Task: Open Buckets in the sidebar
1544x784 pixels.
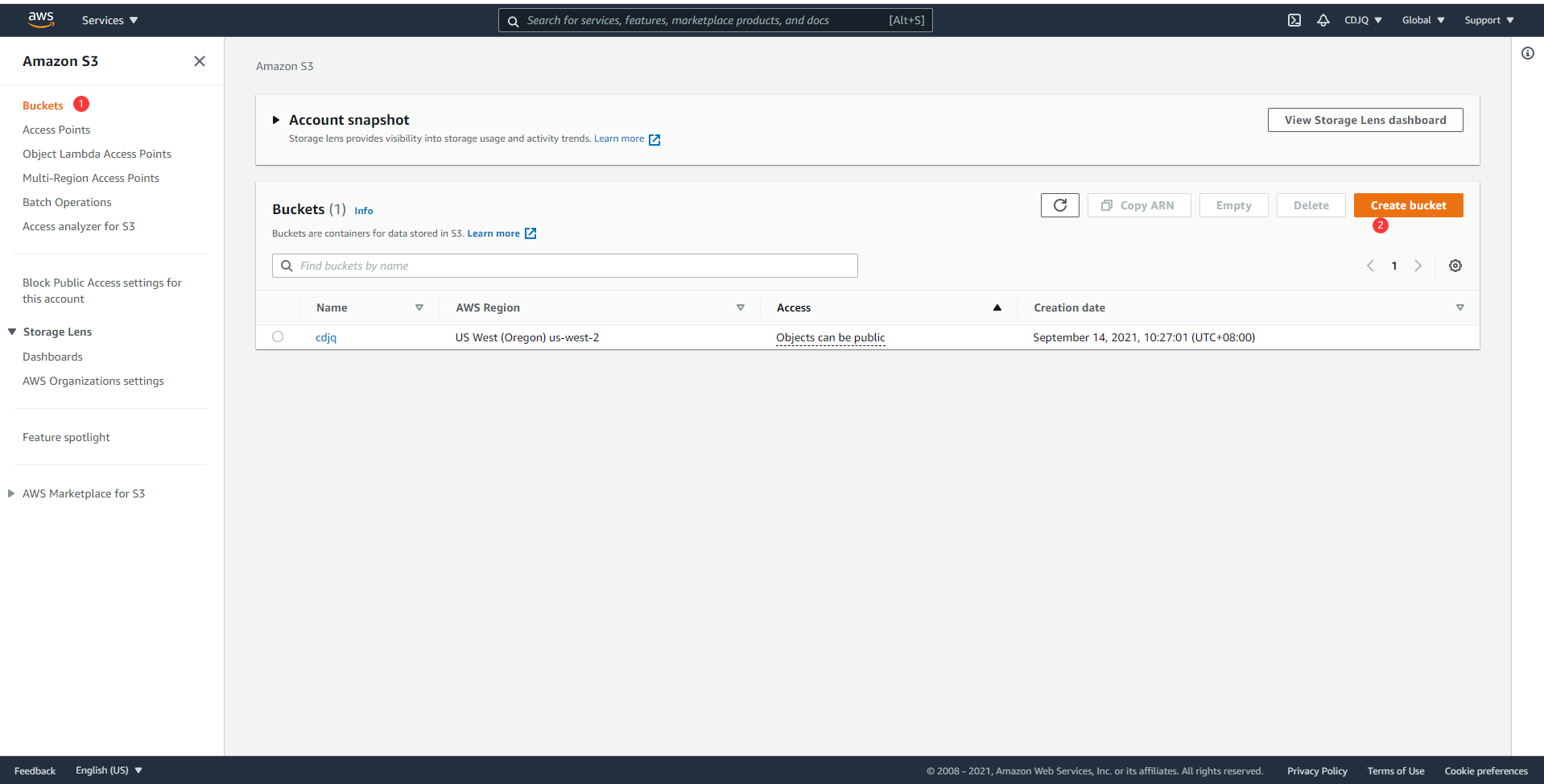Action: click(43, 105)
